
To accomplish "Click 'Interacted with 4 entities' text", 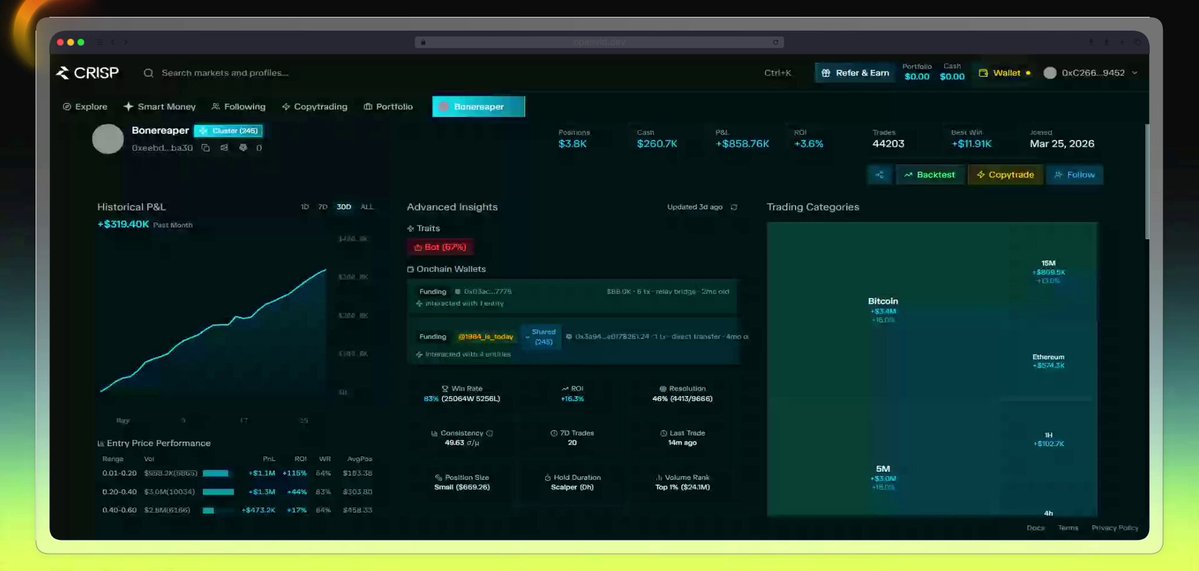I will point(467,355).
